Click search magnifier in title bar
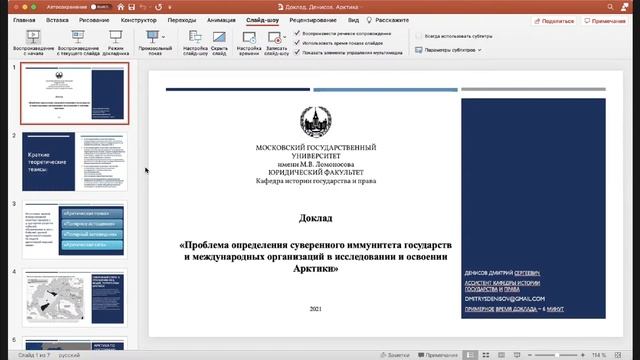 [x=610, y=7]
